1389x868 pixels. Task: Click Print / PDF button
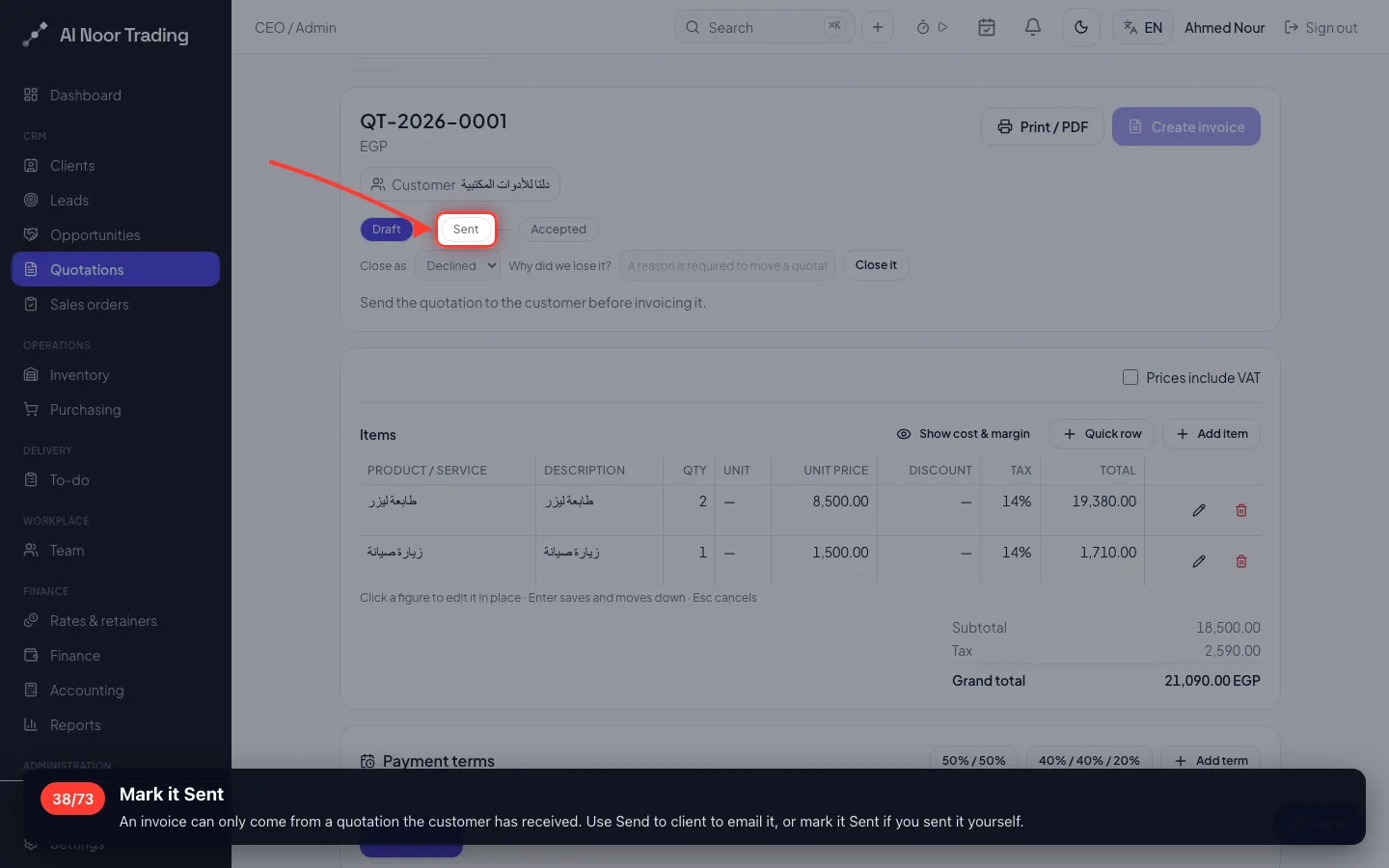point(1042,126)
